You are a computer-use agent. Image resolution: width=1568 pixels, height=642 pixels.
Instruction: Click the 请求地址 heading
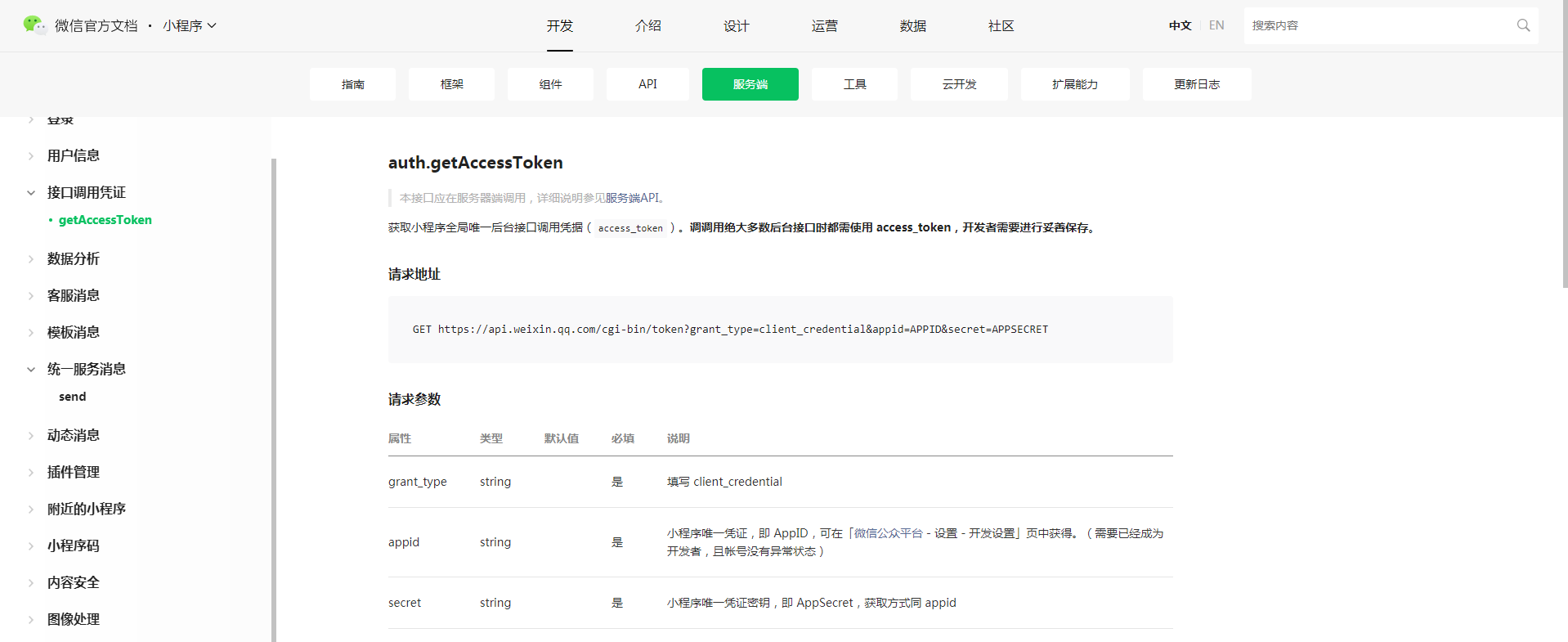click(414, 274)
